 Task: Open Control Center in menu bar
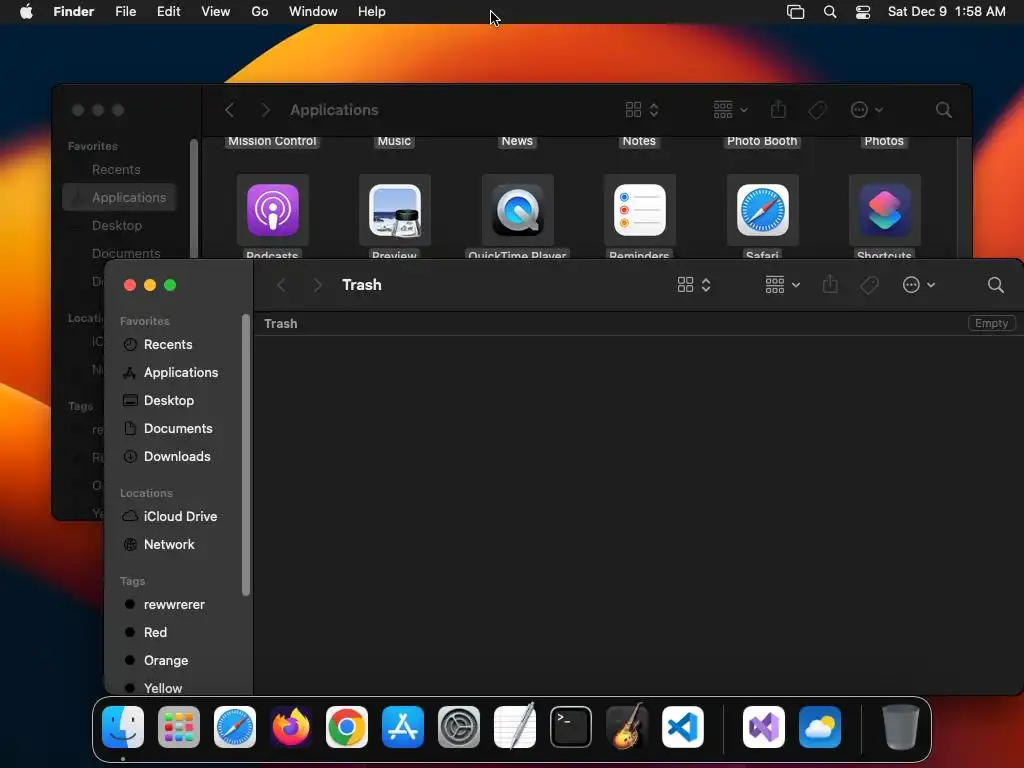[x=863, y=12]
